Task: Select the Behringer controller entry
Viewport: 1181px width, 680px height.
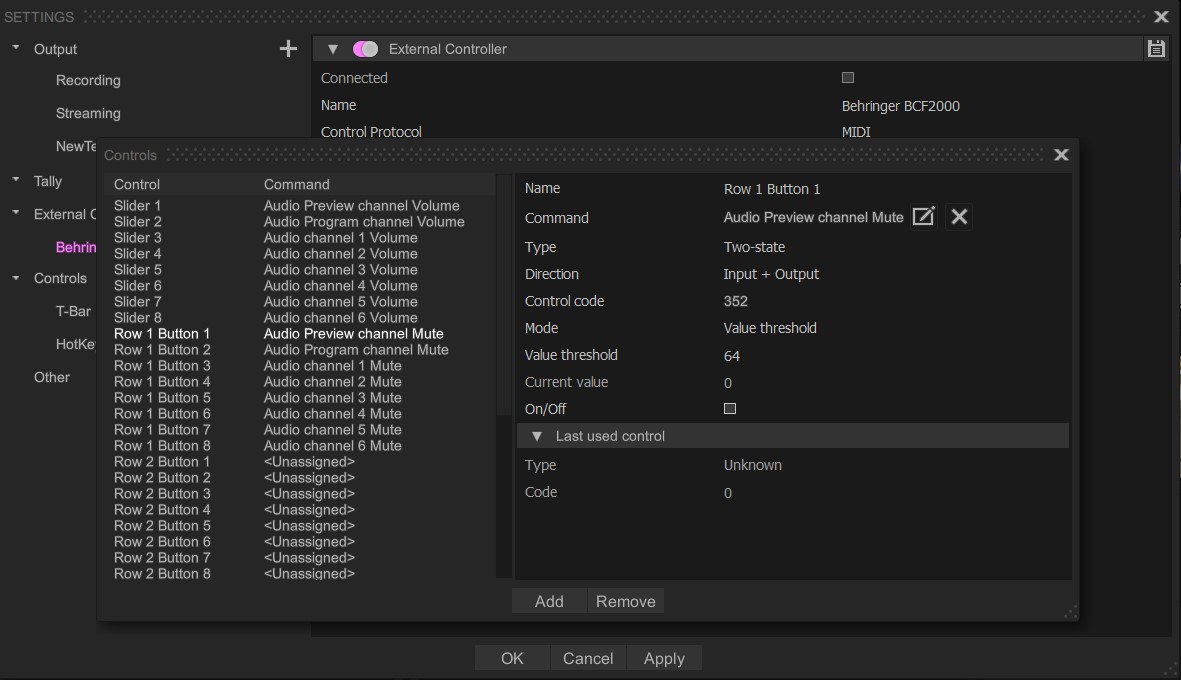Action: coord(76,247)
